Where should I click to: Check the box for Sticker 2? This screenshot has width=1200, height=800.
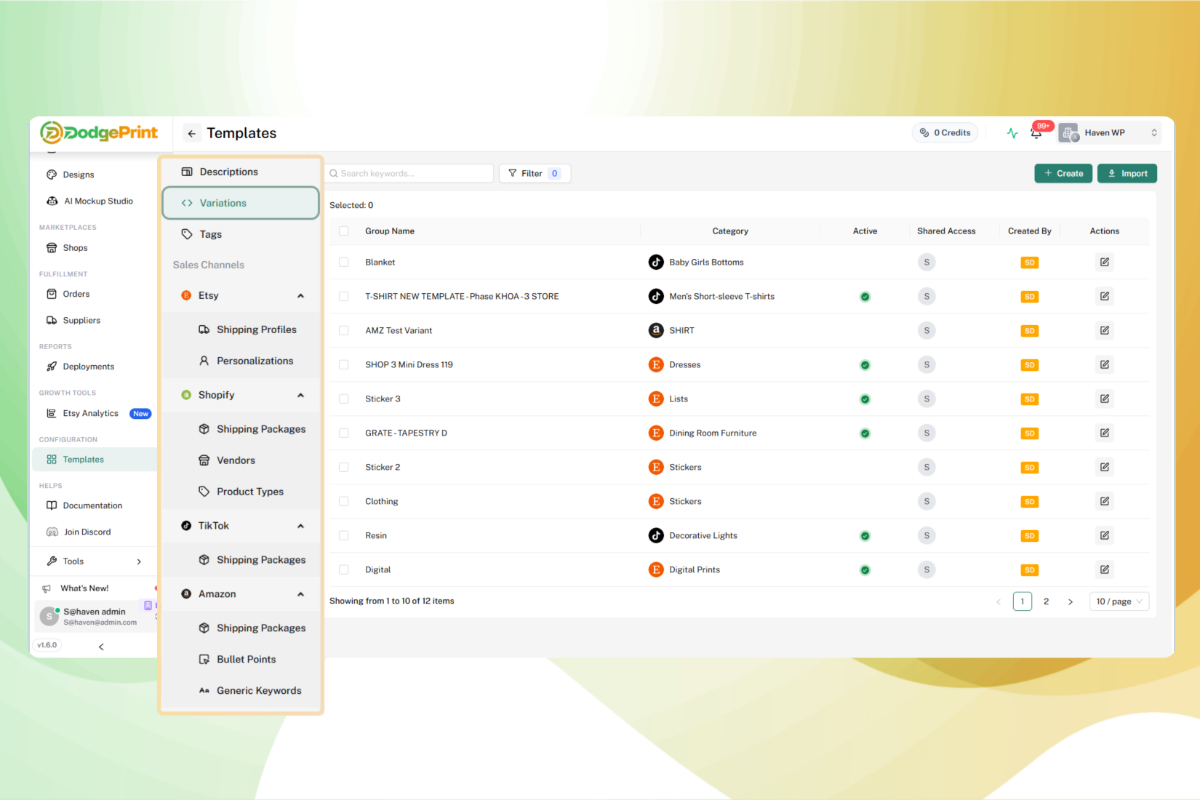tap(344, 467)
